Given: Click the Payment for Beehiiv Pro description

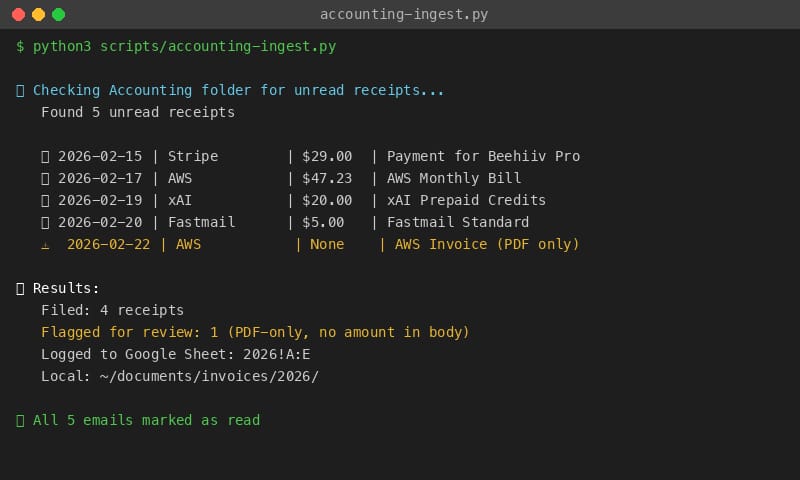Looking at the screenshot, I should 483,156.
